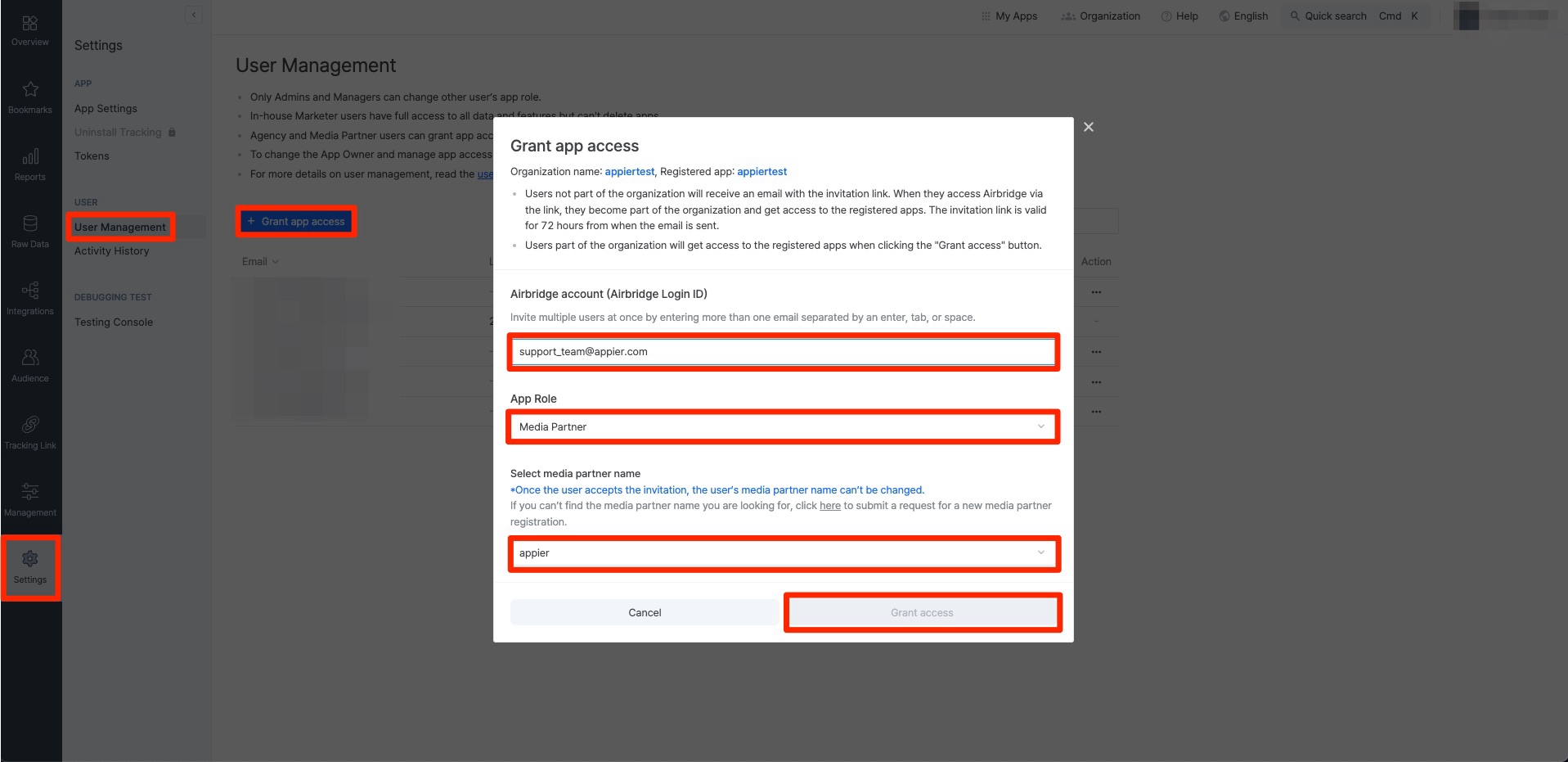Open the media partner name dropdown
The width and height of the screenshot is (1568, 762).
[x=782, y=553]
